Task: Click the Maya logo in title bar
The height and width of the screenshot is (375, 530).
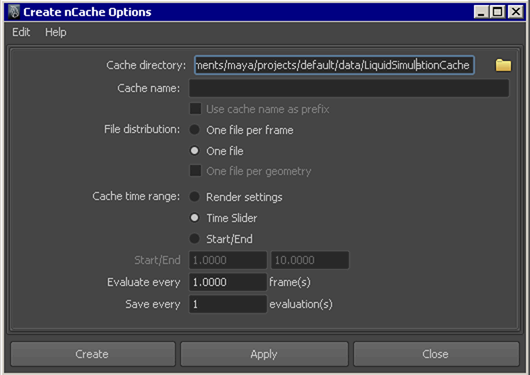Action: pyautogui.click(x=14, y=12)
